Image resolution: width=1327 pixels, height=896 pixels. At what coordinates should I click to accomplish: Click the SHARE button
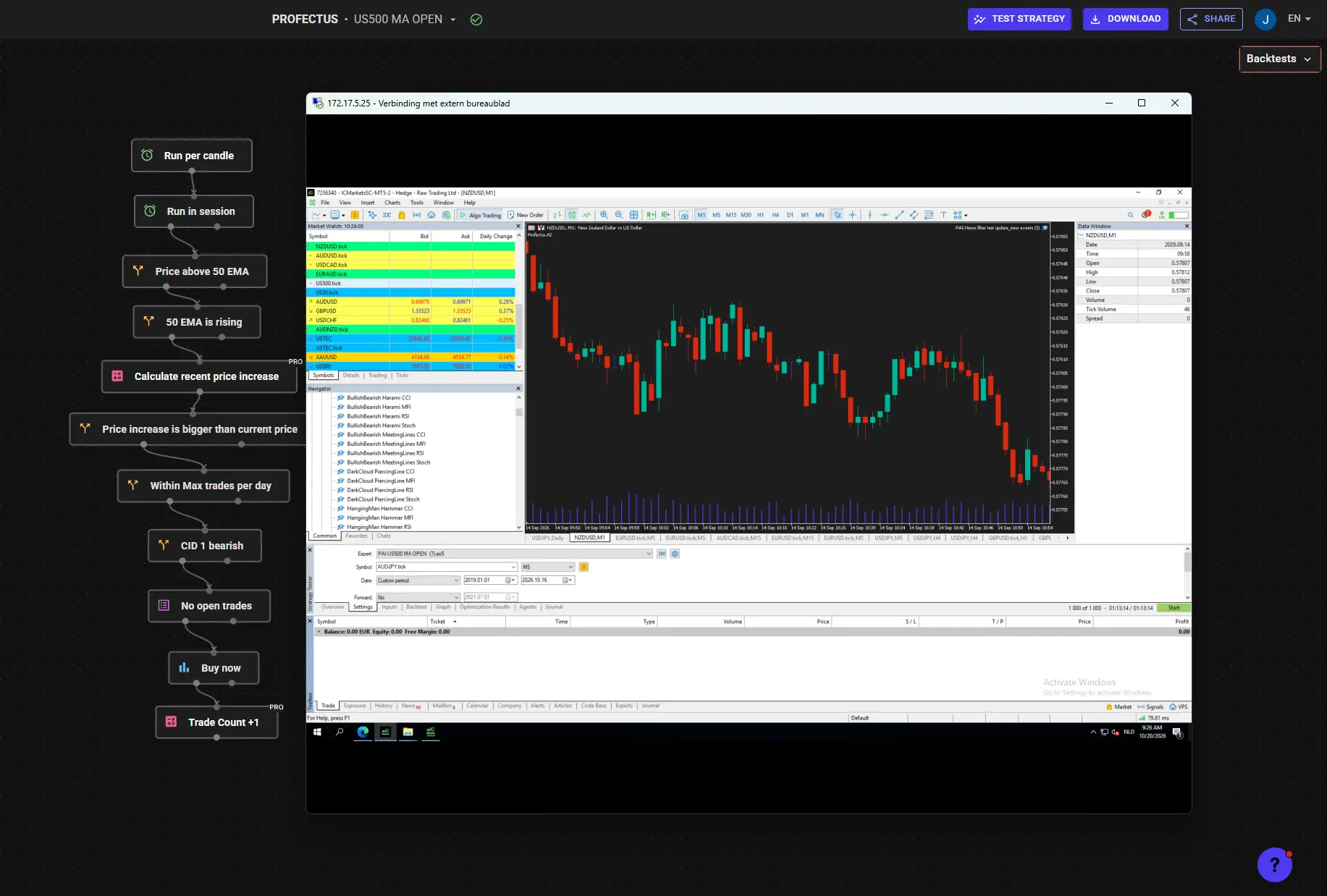1211,19
